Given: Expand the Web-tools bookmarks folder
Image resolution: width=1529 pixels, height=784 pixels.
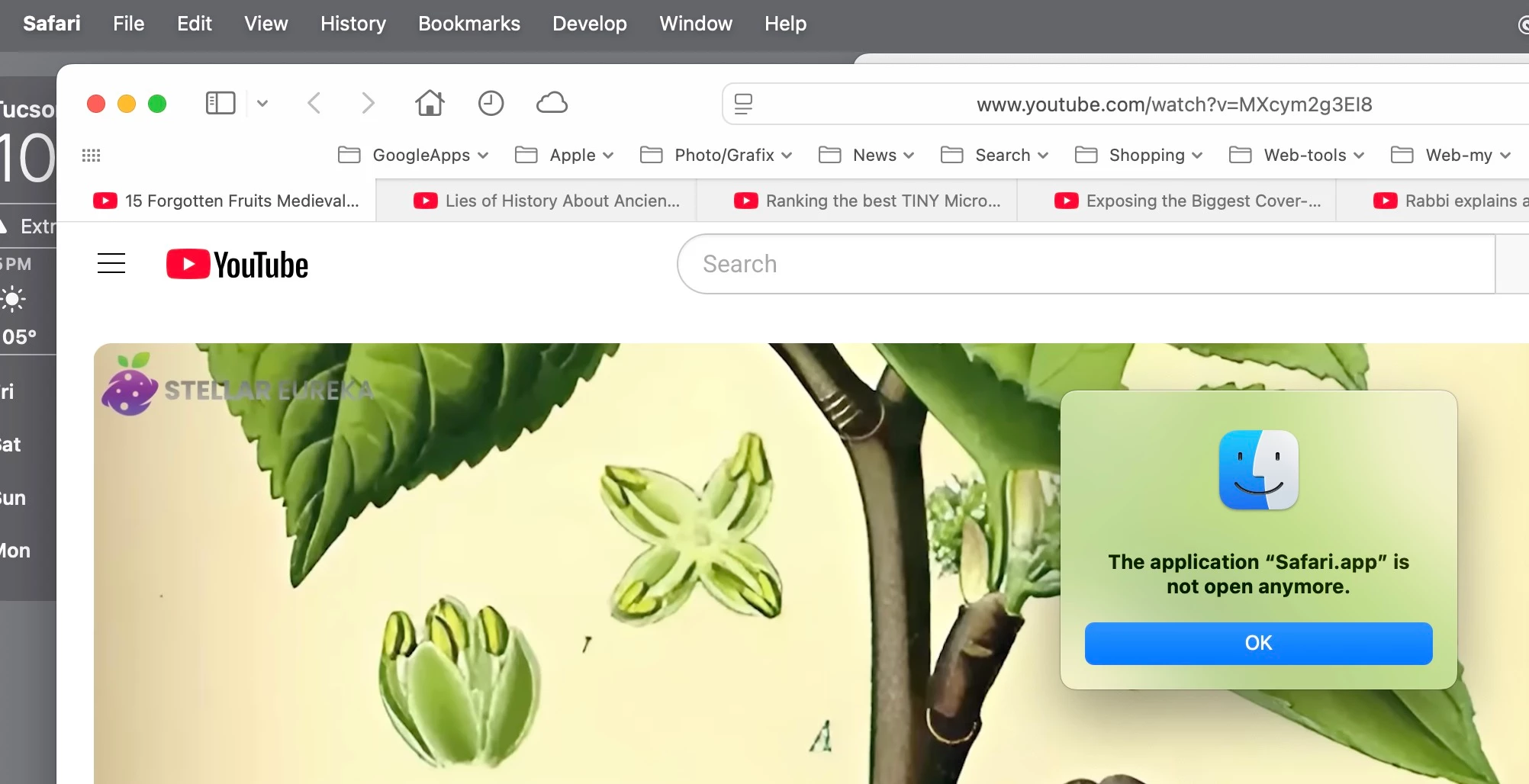Looking at the screenshot, I should pos(1297,156).
